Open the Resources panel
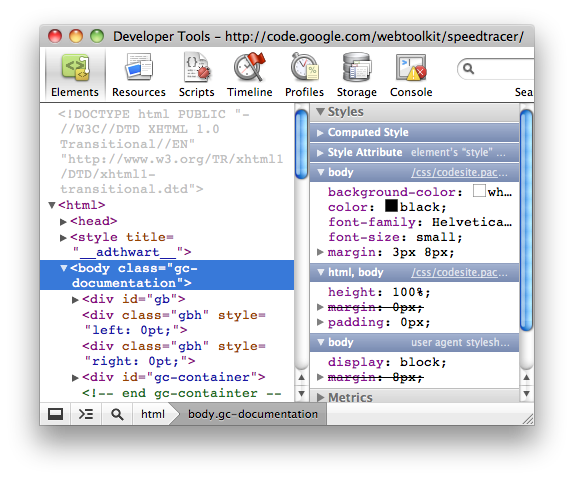Image resolution: width=574 pixels, height=480 pixels. coord(139,75)
